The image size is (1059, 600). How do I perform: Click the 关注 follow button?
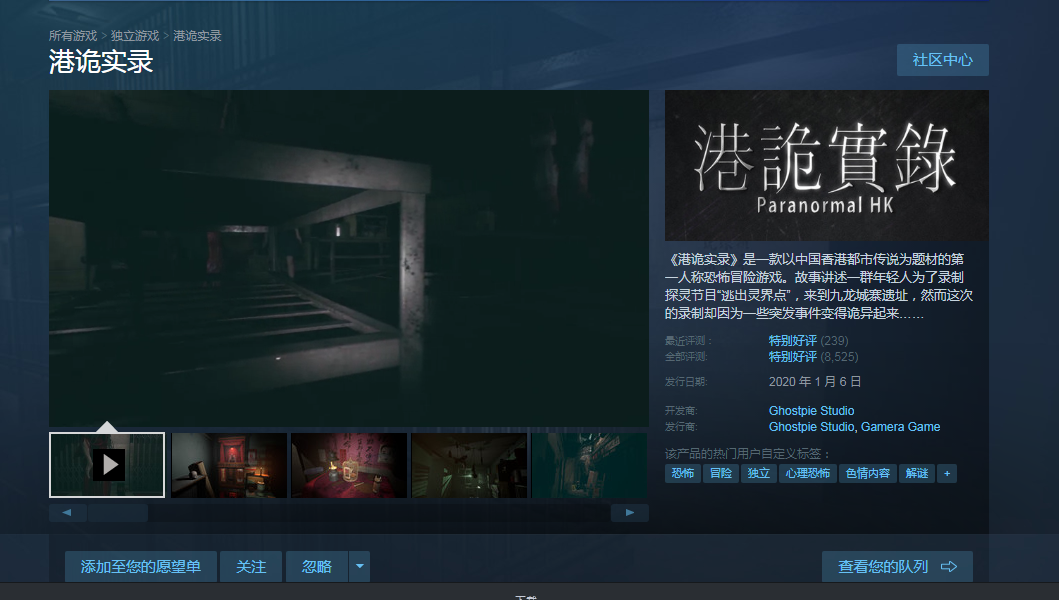tap(251, 566)
